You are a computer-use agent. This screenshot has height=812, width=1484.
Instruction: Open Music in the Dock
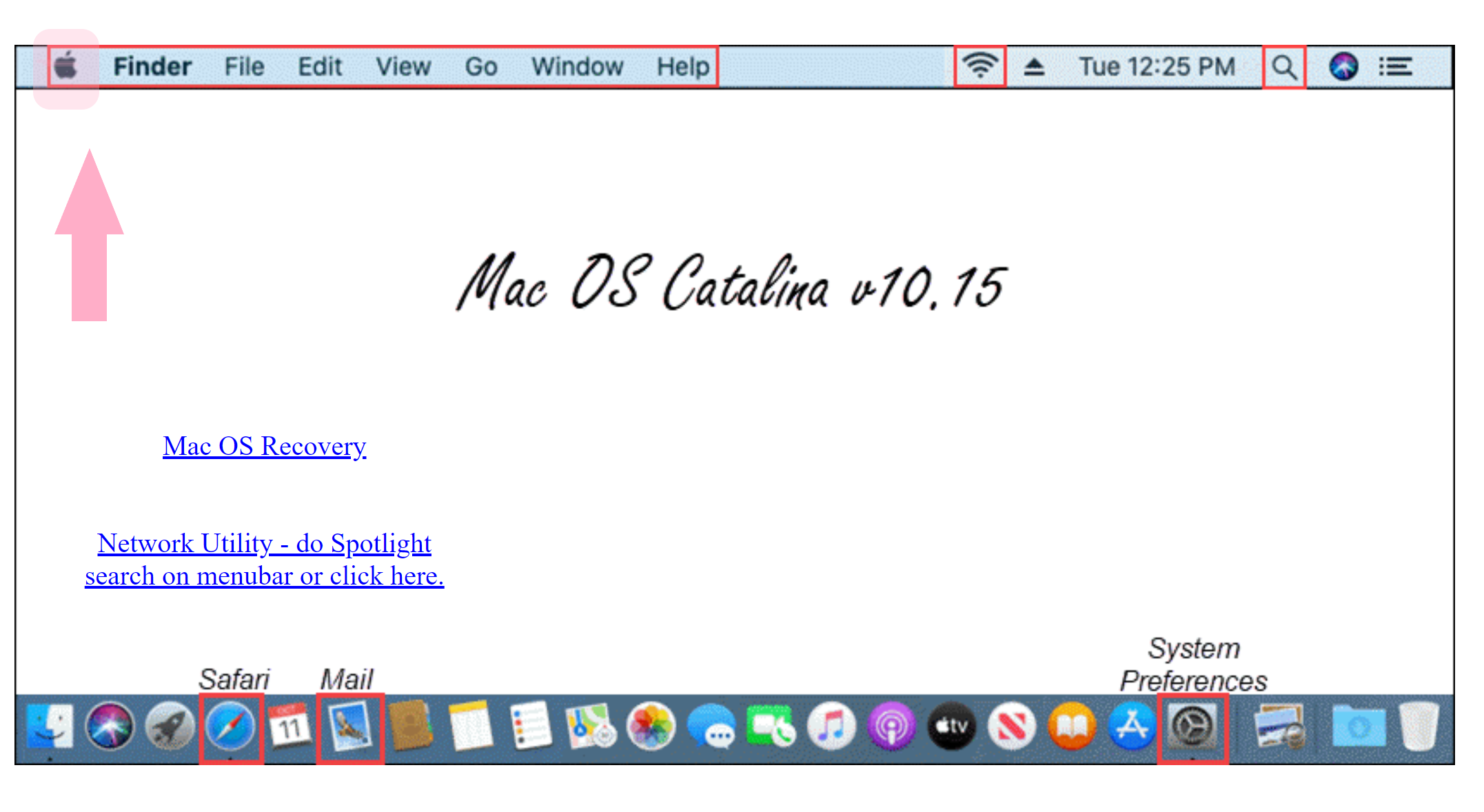click(x=831, y=727)
